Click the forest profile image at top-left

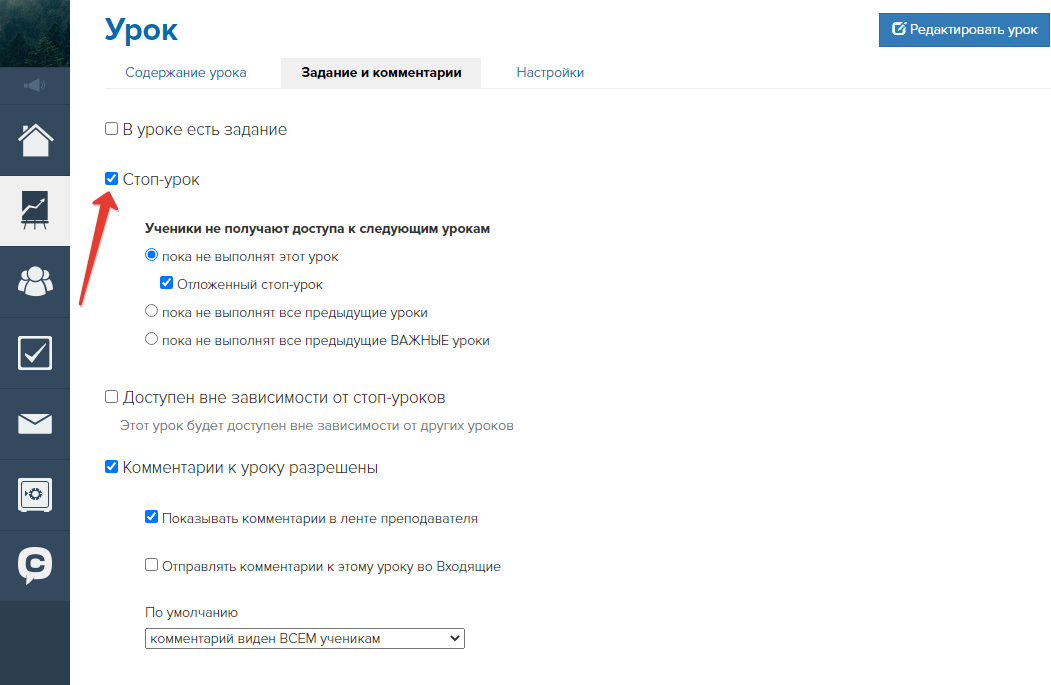tap(35, 33)
